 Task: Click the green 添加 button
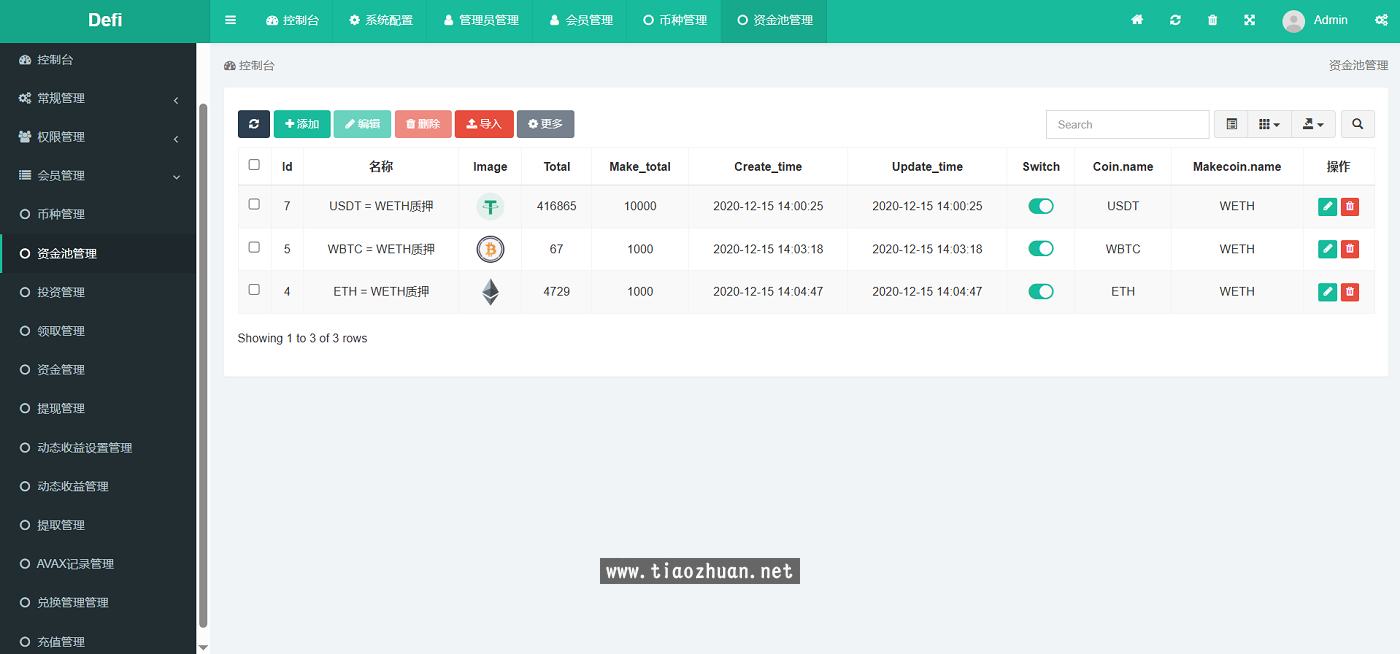pyautogui.click(x=302, y=124)
